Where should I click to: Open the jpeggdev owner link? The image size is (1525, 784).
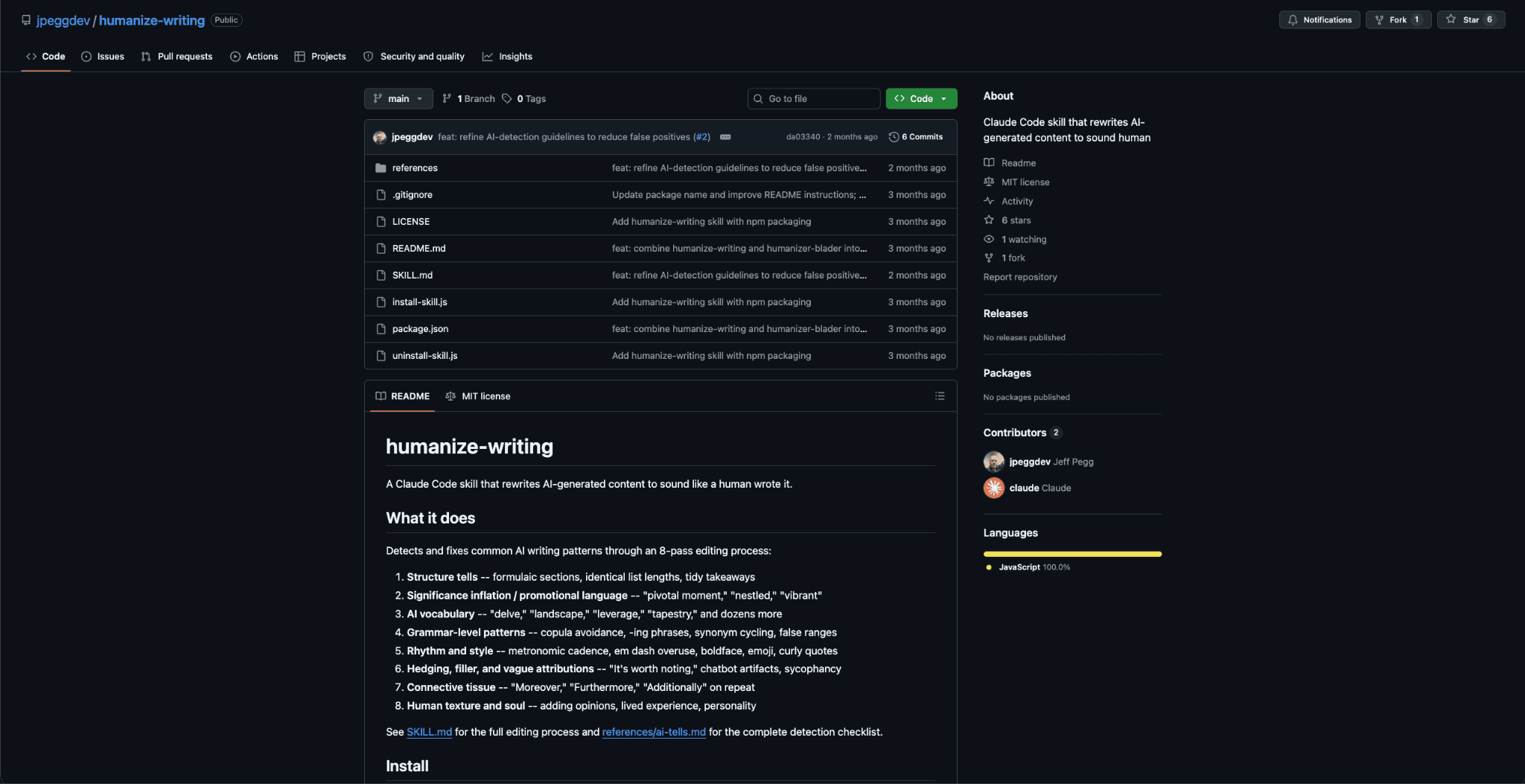point(63,20)
